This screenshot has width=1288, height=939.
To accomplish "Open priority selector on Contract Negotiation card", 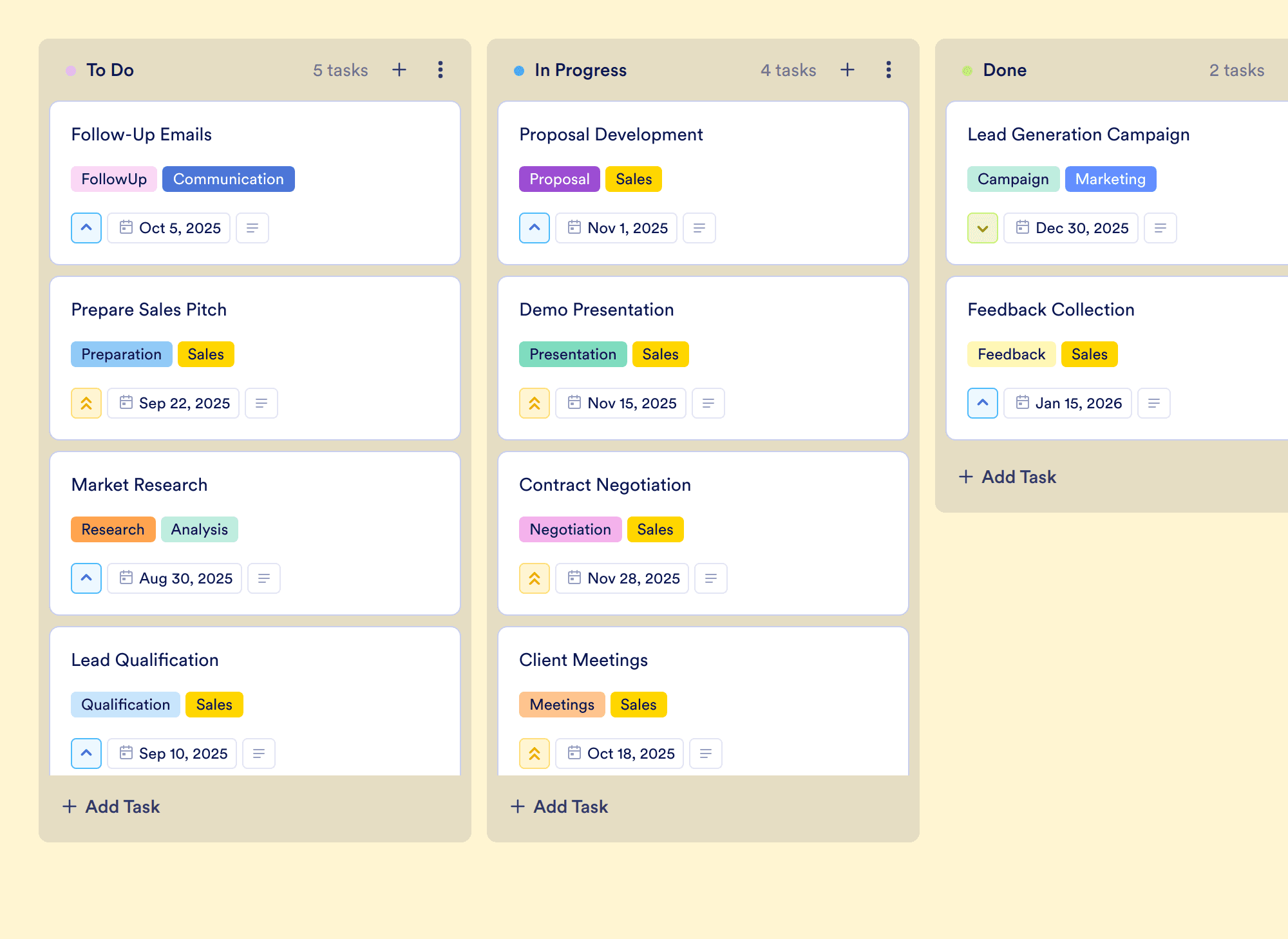I will (x=535, y=578).
